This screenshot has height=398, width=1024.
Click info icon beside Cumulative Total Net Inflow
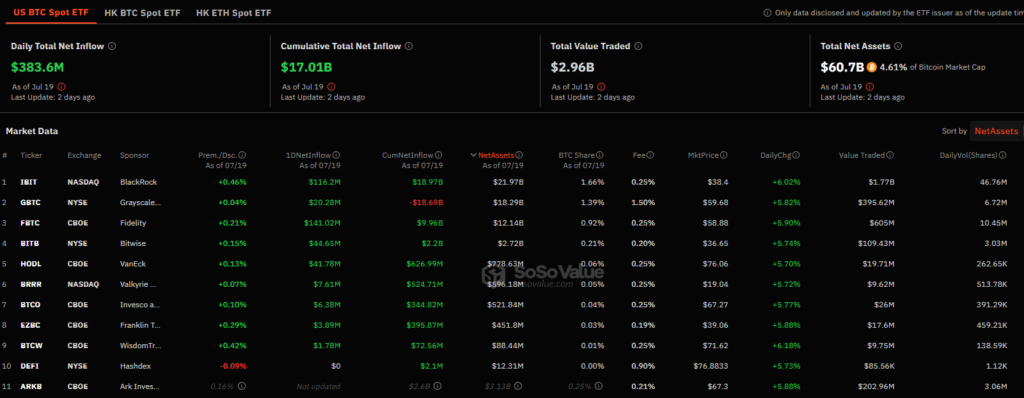409,46
